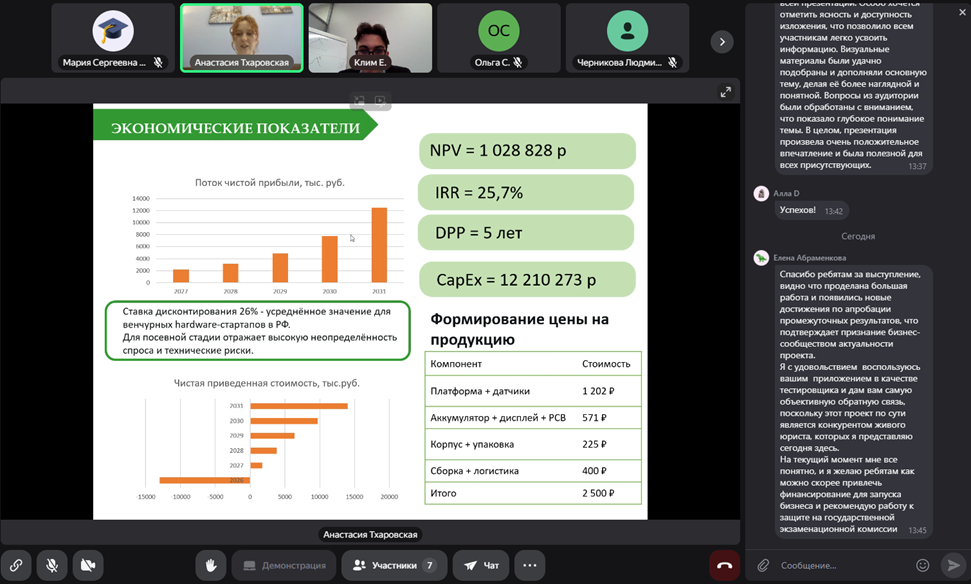Send the chat message with arrow button
Viewport: 971px width, 584px height.
coord(953,565)
